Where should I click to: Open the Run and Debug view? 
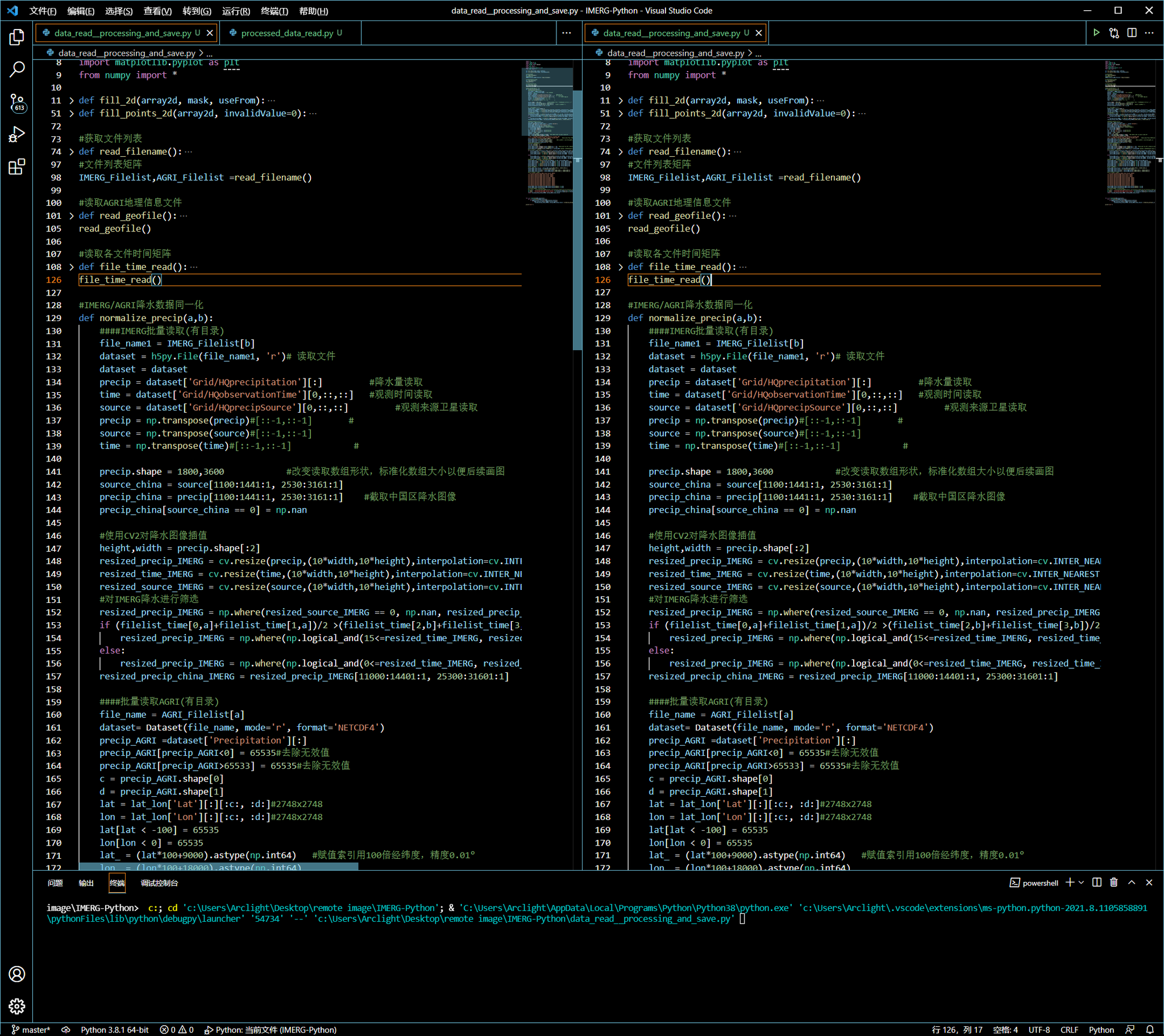(x=16, y=135)
